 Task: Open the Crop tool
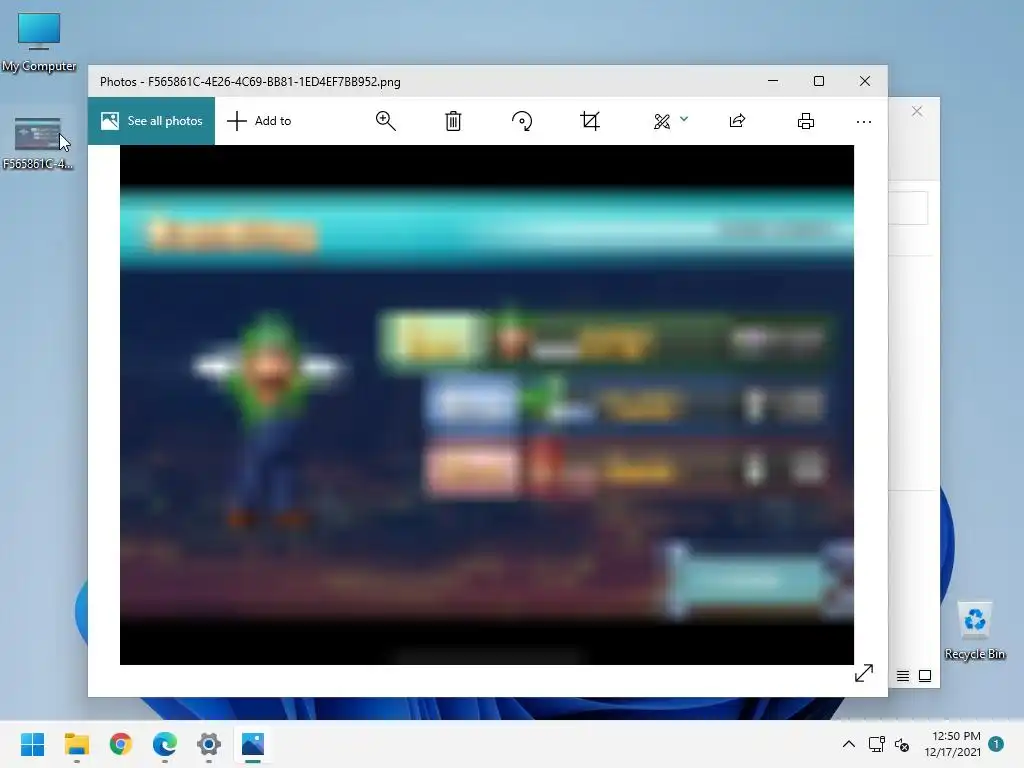coord(590,121)
